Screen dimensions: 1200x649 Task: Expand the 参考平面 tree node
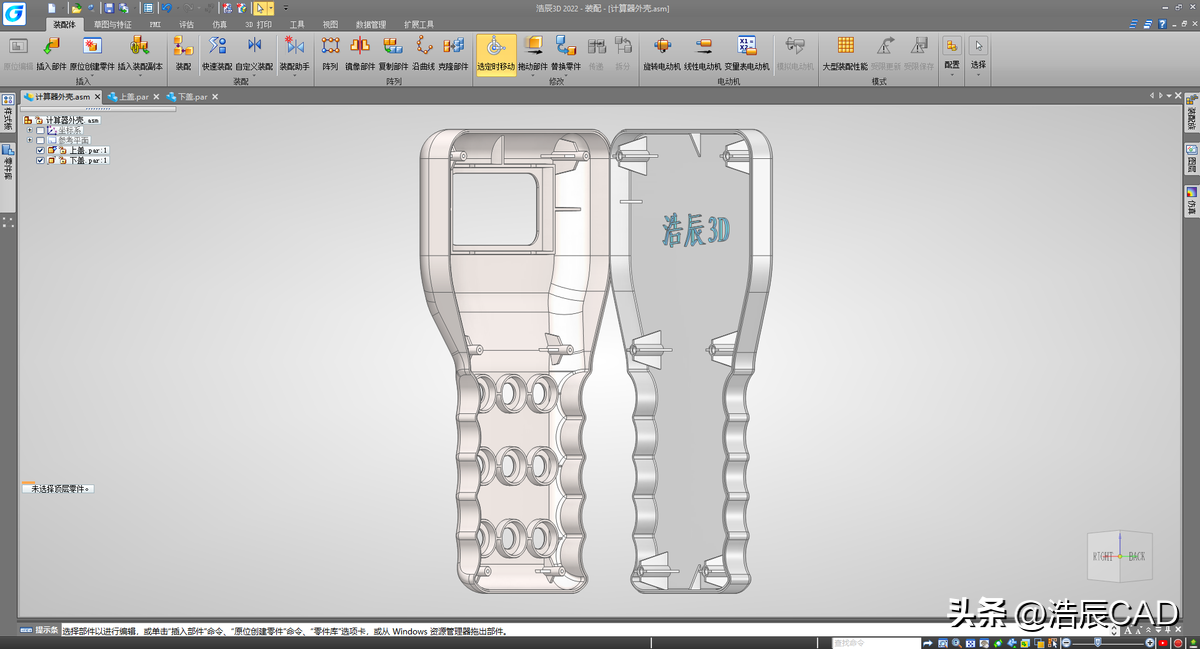tap(29, 140)
